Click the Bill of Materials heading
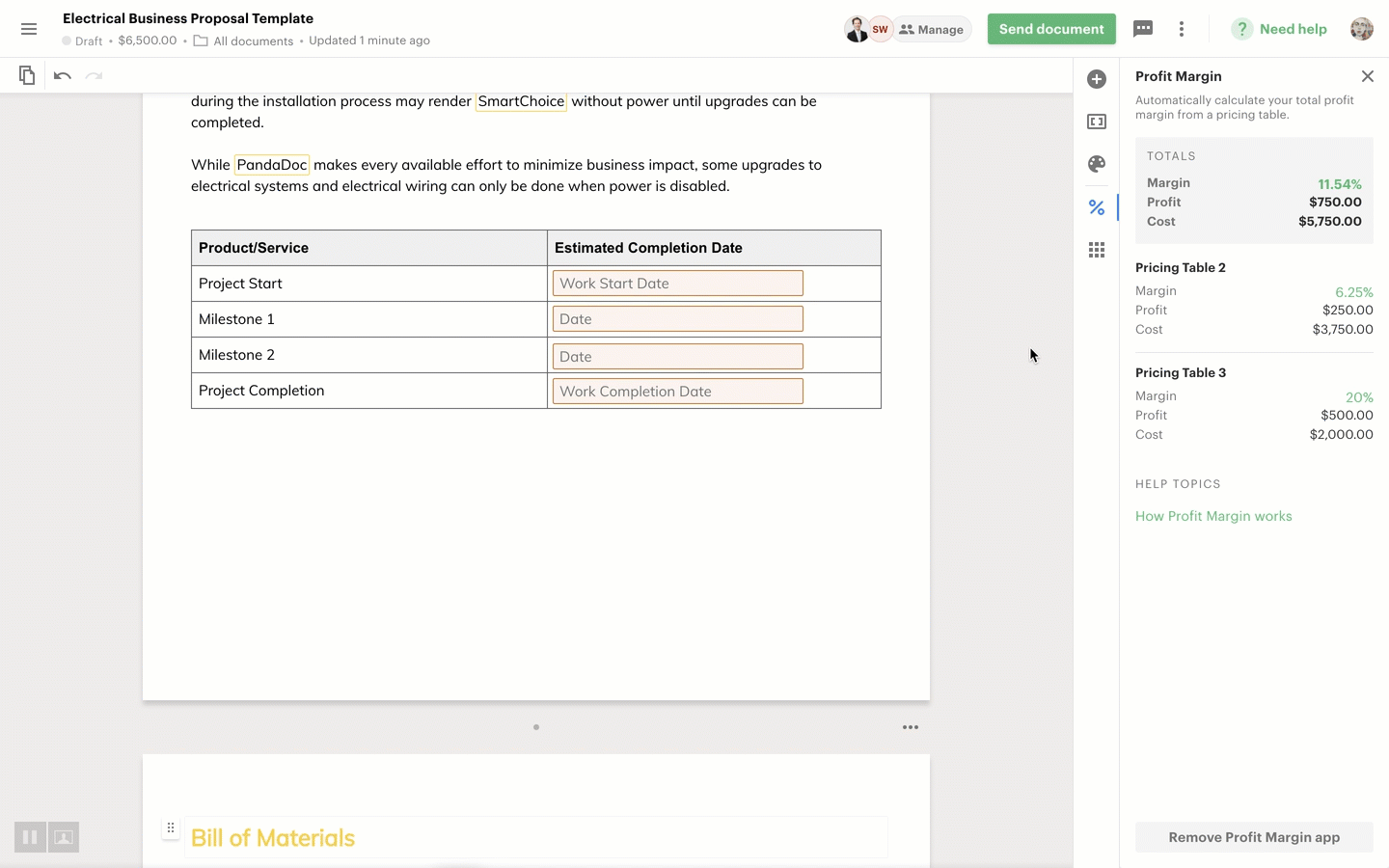 273,838
